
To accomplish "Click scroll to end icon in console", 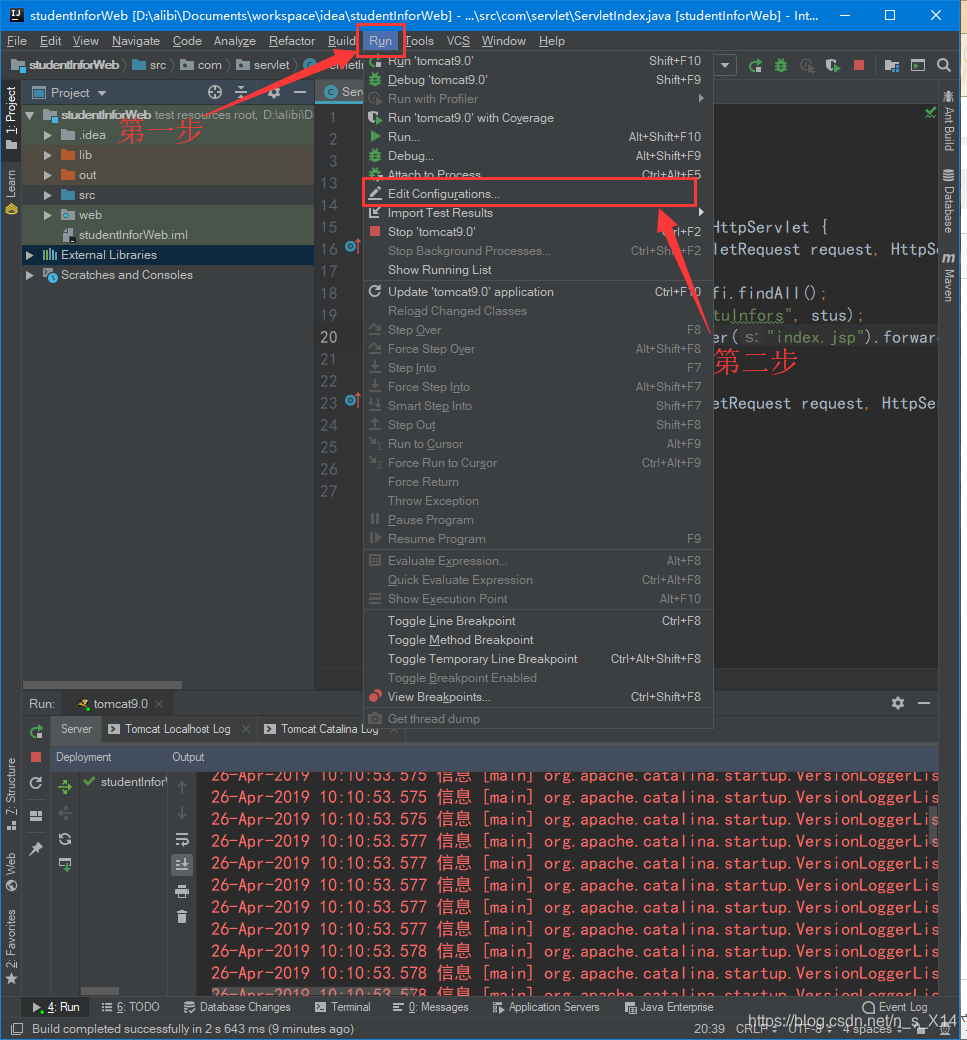I will click(182, 864).
